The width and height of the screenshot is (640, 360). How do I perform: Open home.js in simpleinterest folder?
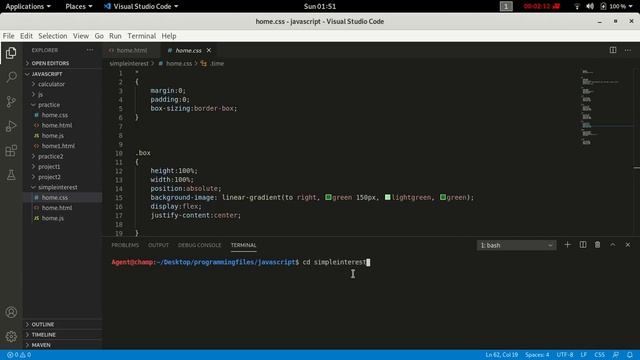53,218
